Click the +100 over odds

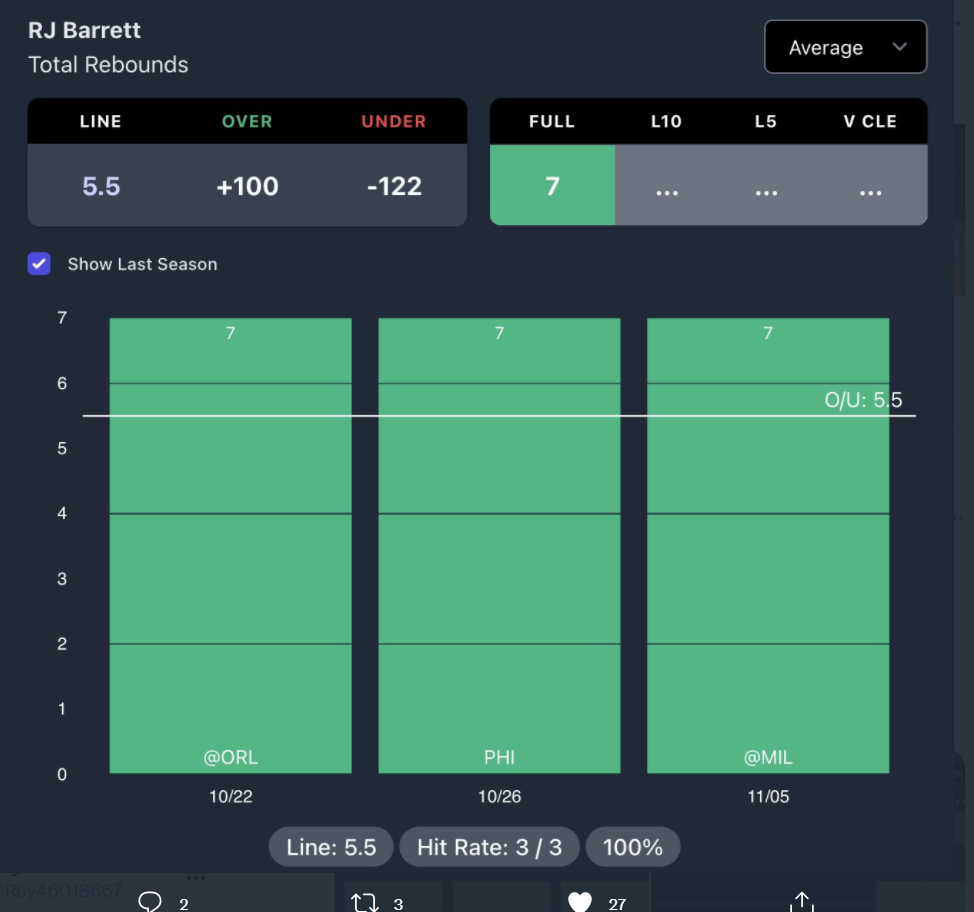coord(247,186)
